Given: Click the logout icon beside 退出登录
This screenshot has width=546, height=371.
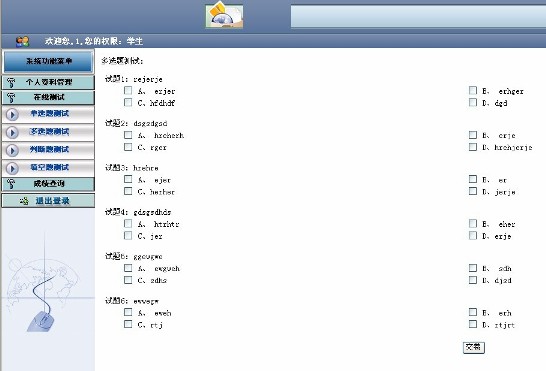Looking at the screenshot, I should [x=24, y=201].
